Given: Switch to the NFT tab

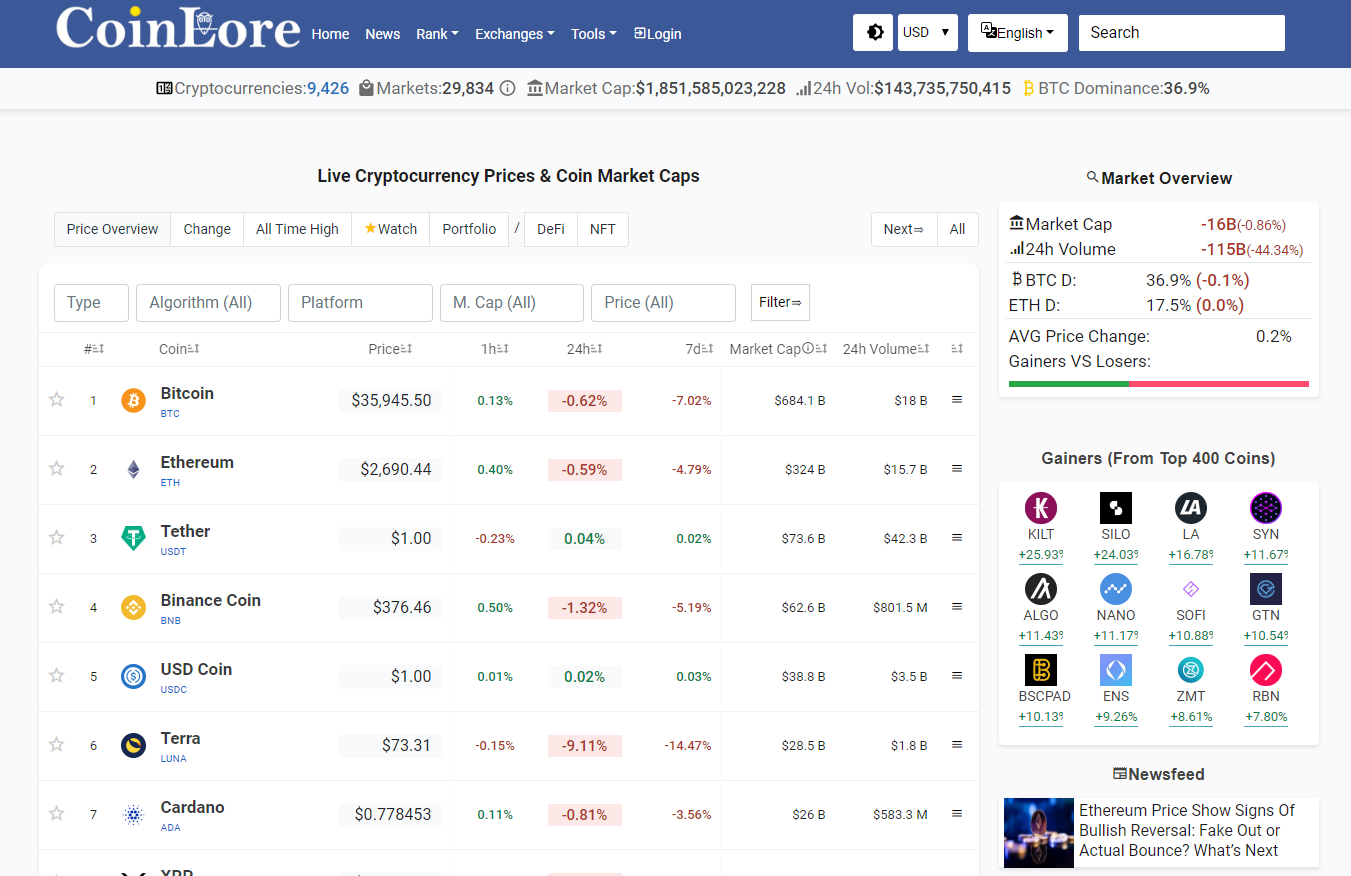Looking at the screenshot, I should [x=603, y=229].
